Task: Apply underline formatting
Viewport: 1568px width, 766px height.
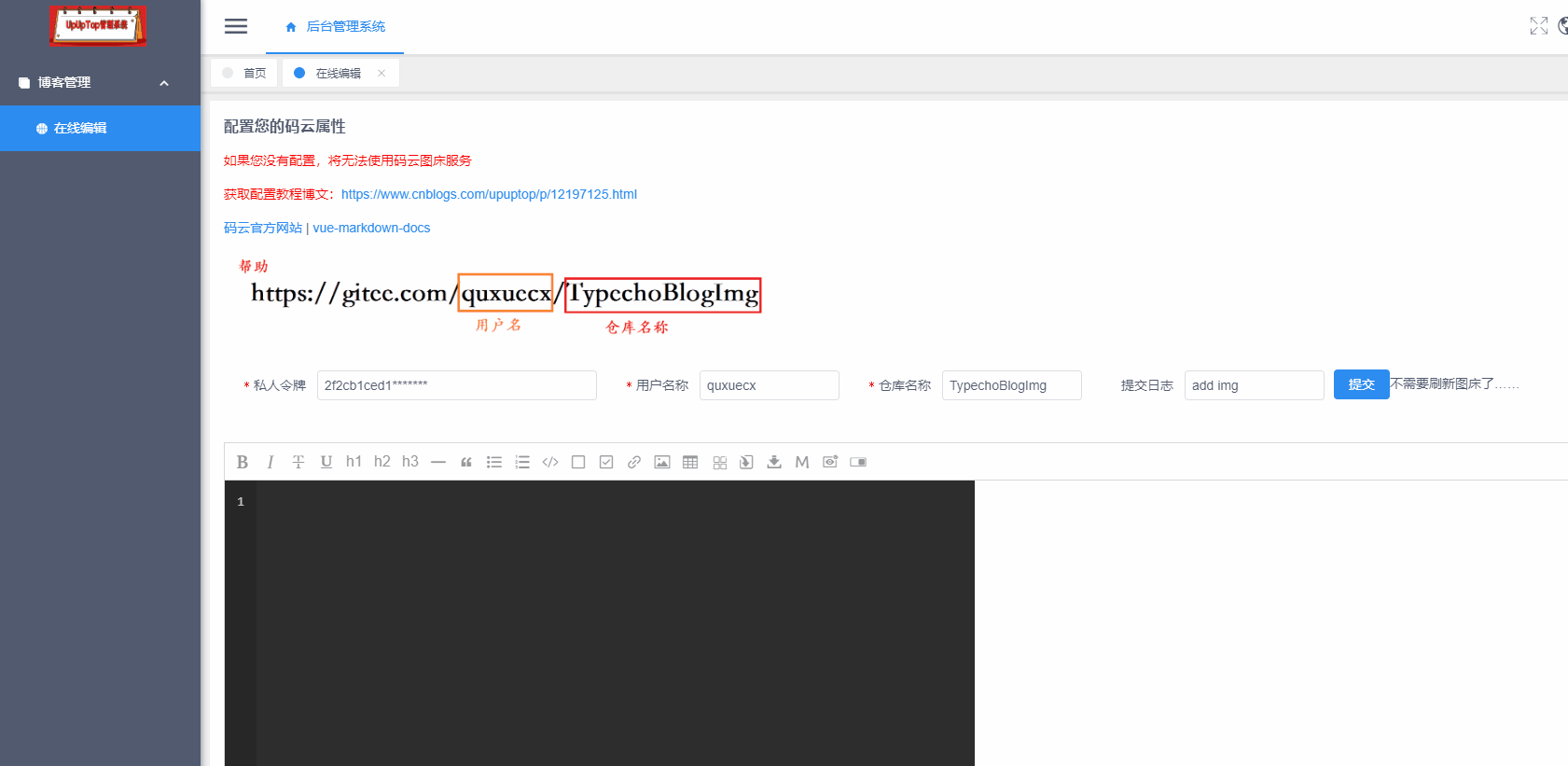Action: pos(326,462)
